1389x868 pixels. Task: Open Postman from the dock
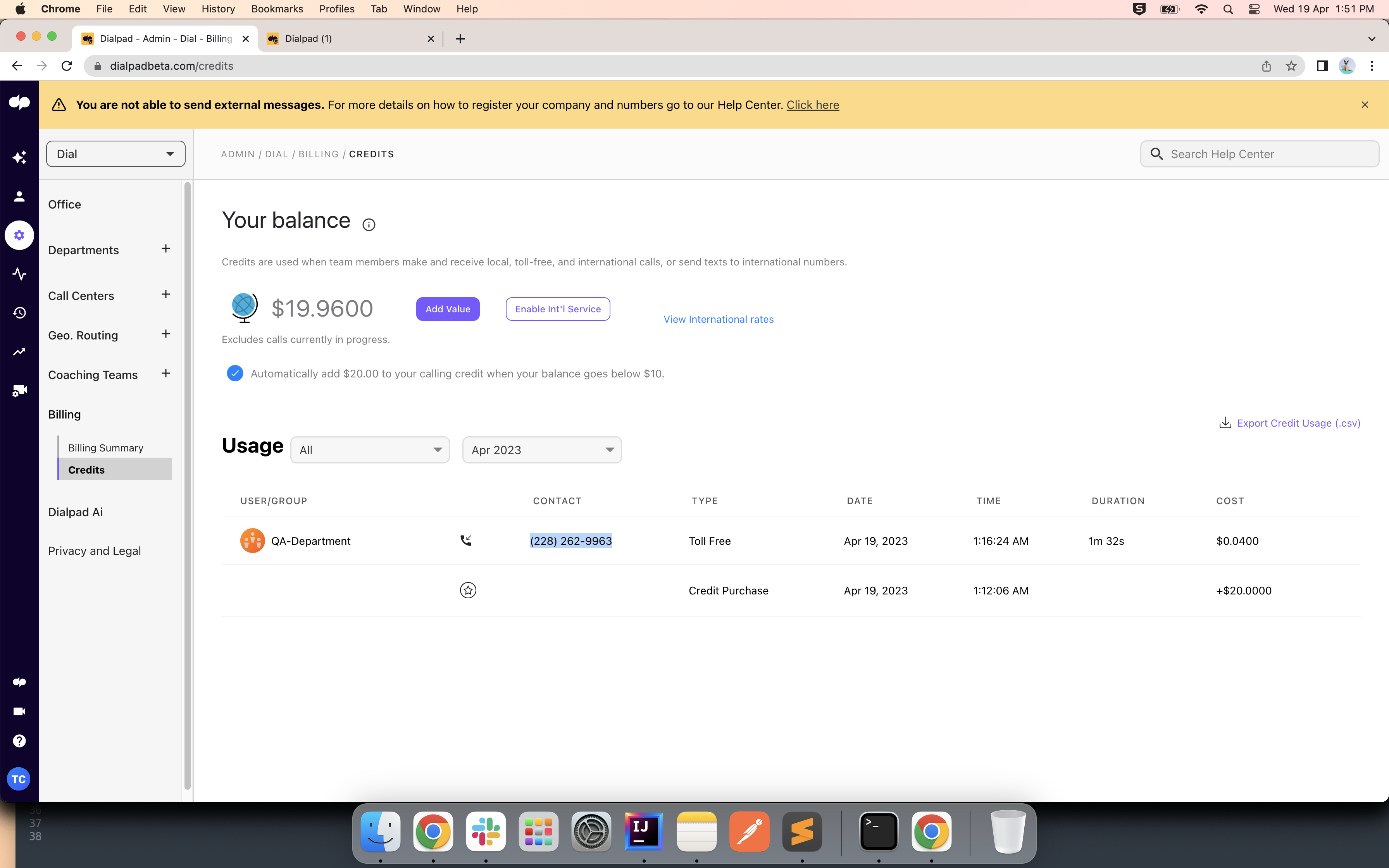pyautogui.click(x=749, y=831)
